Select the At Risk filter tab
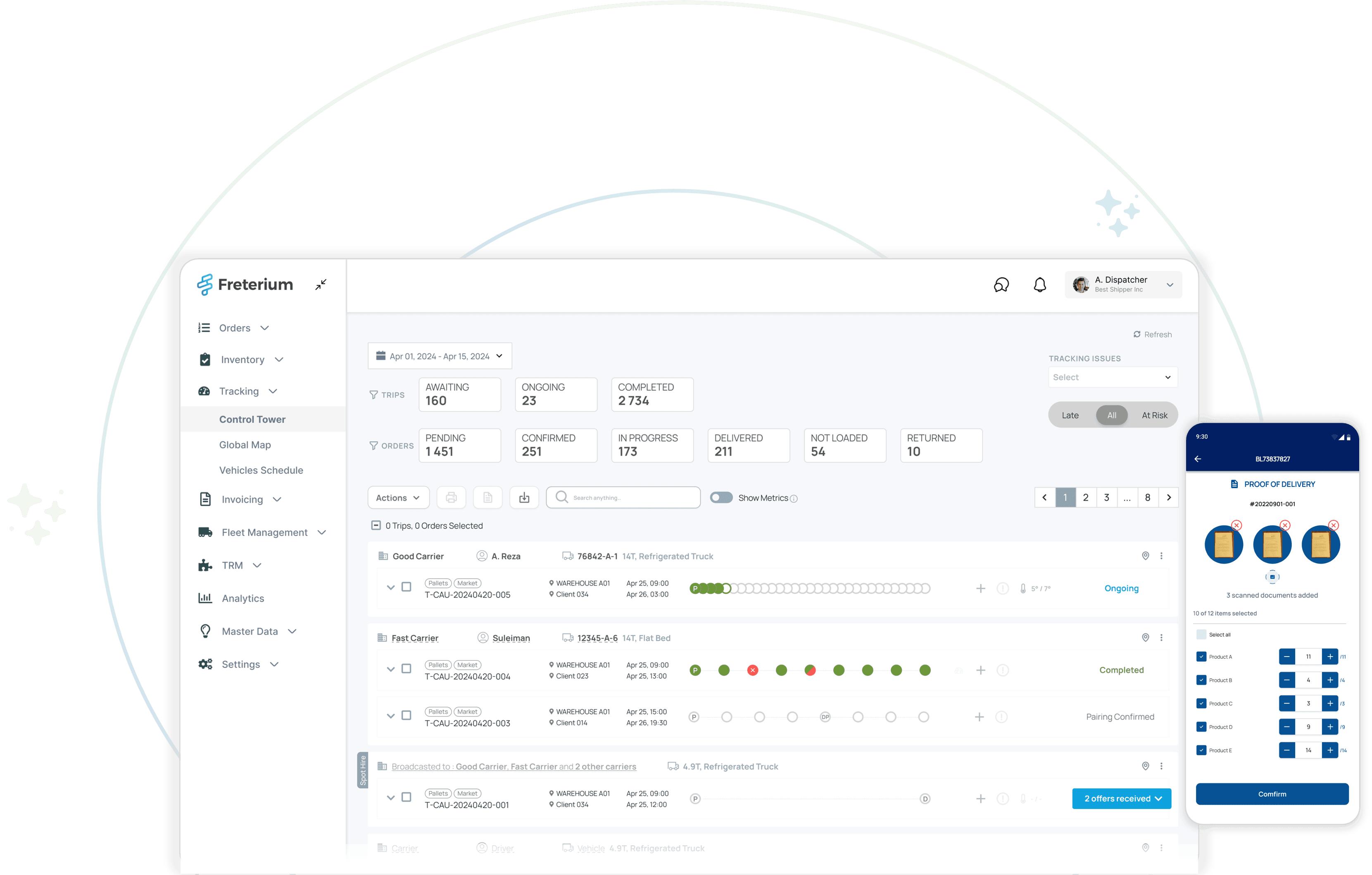The image size is (1372, 875). [1154, 415]
